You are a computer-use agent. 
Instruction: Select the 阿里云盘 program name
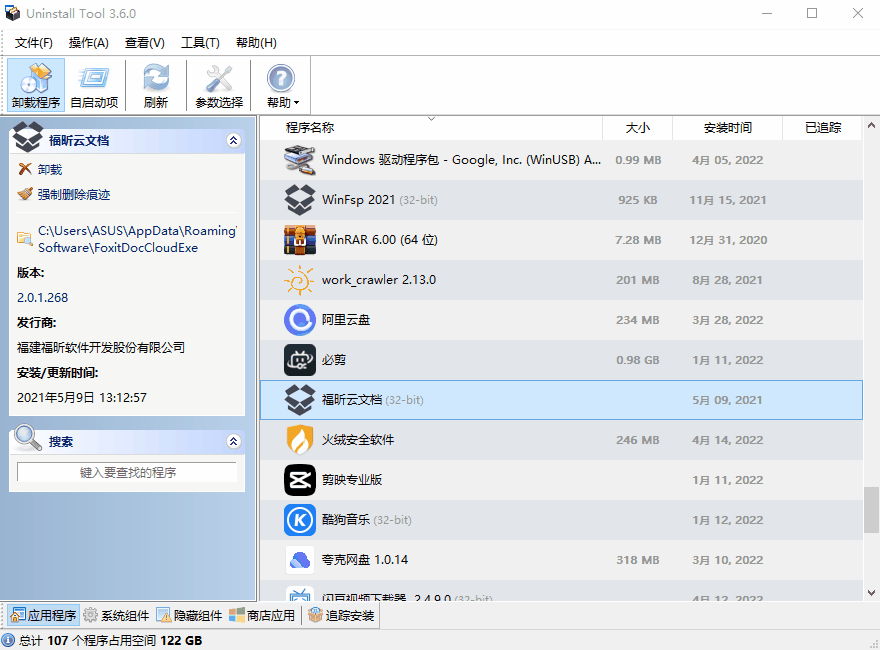tap(346, 320)
